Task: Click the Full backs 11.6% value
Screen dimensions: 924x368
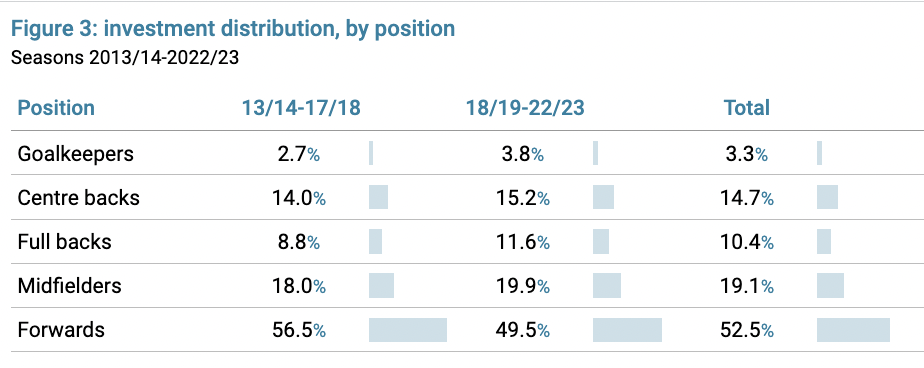Action: click(x=523, y=242)
